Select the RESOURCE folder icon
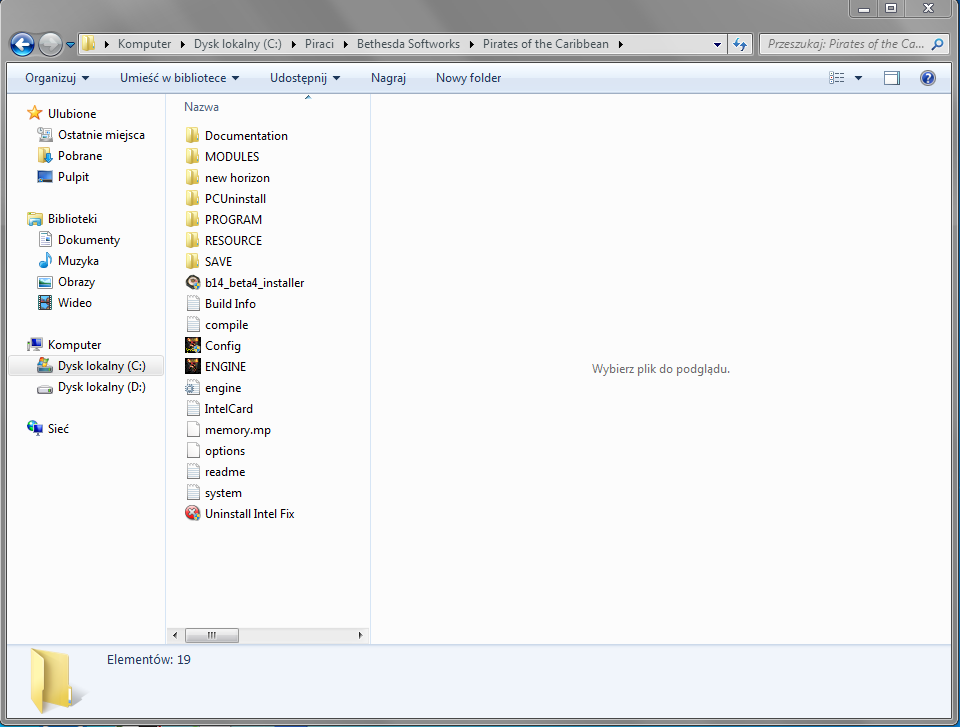960x727 pixels. pyautogui.click(x=192, y=240)
